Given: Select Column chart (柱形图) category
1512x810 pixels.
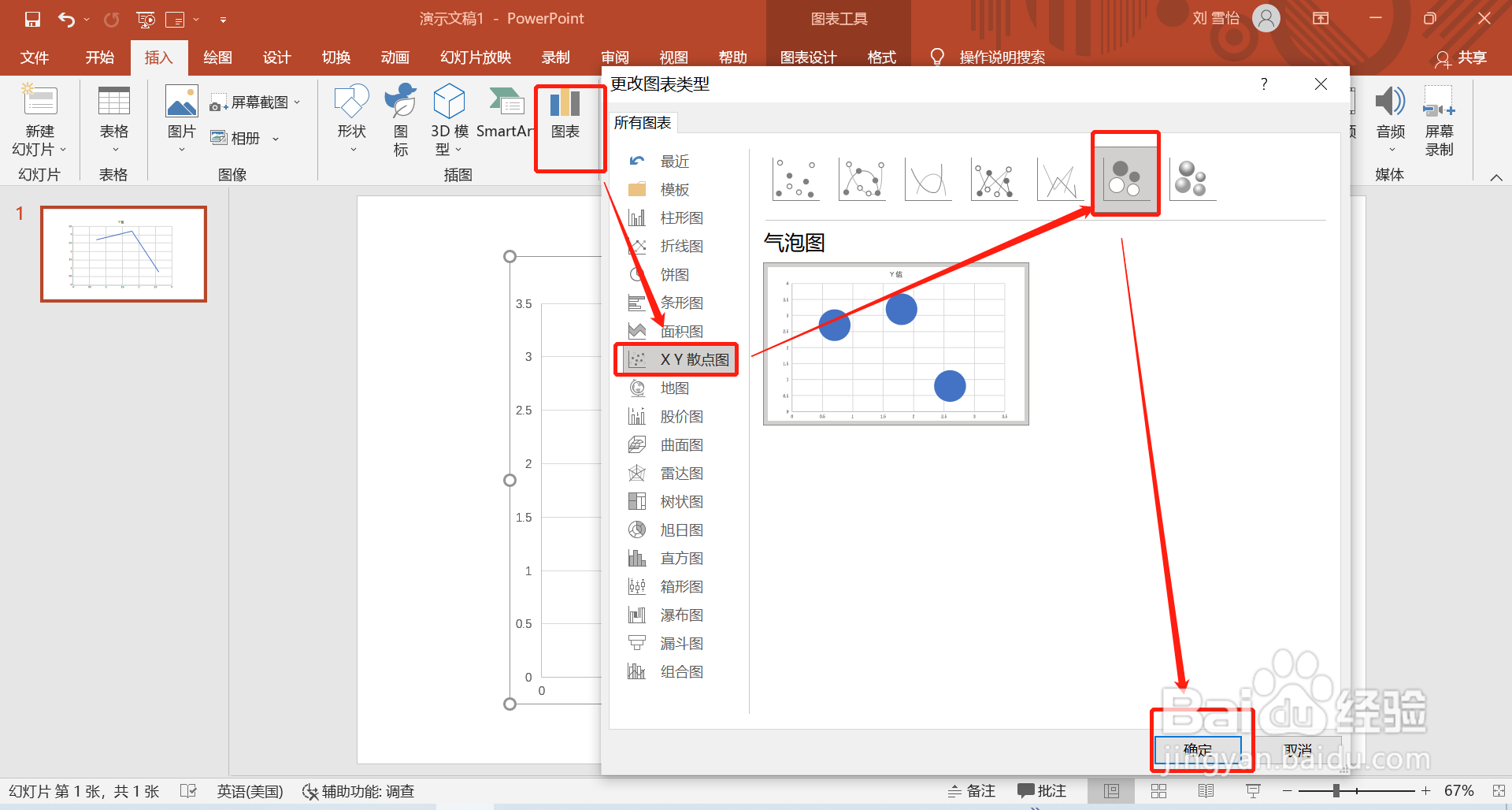Looking at the screenshot, I should coord(680,218).
